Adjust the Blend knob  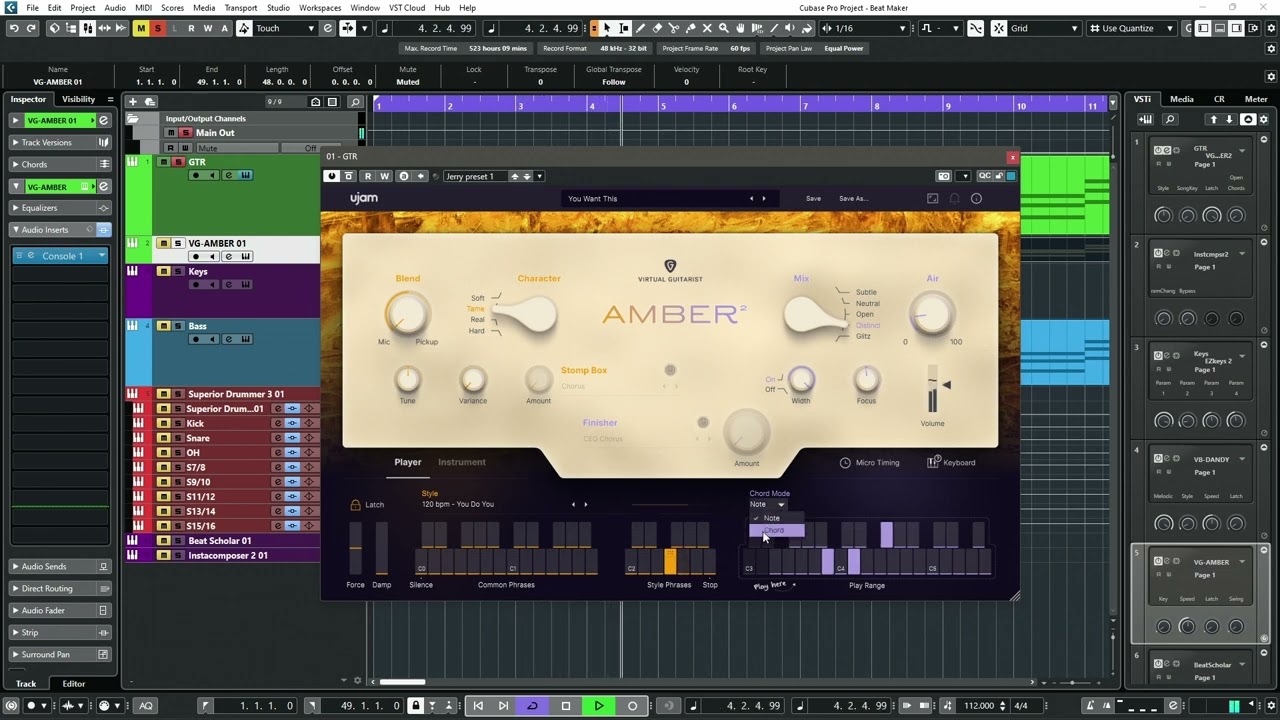[406, 314]
